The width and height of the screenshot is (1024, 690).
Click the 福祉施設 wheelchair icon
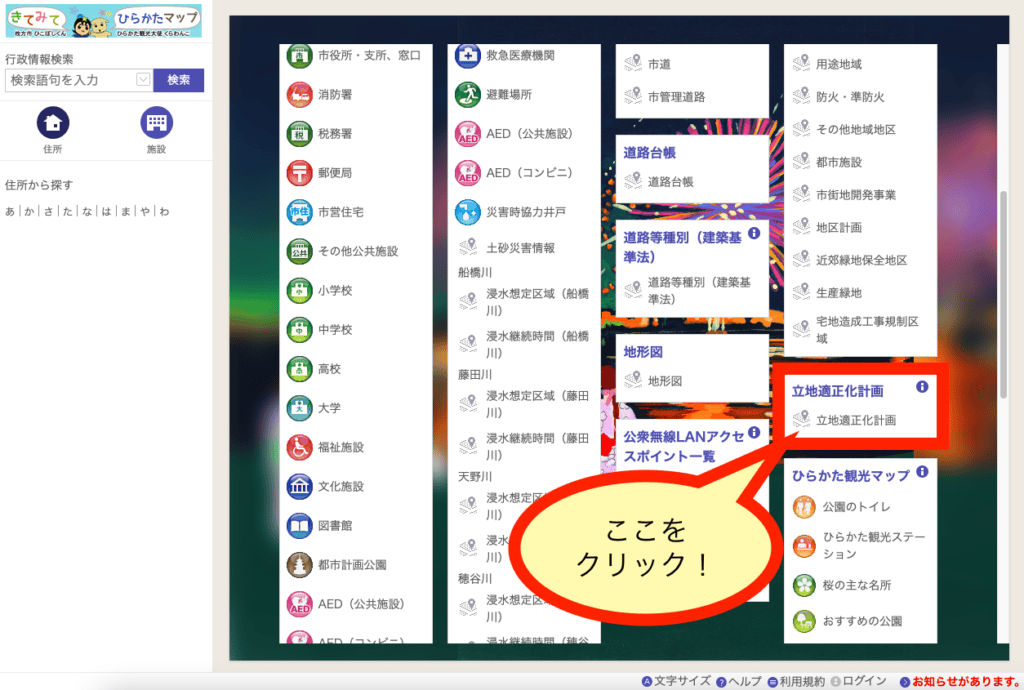click(299, 447)
